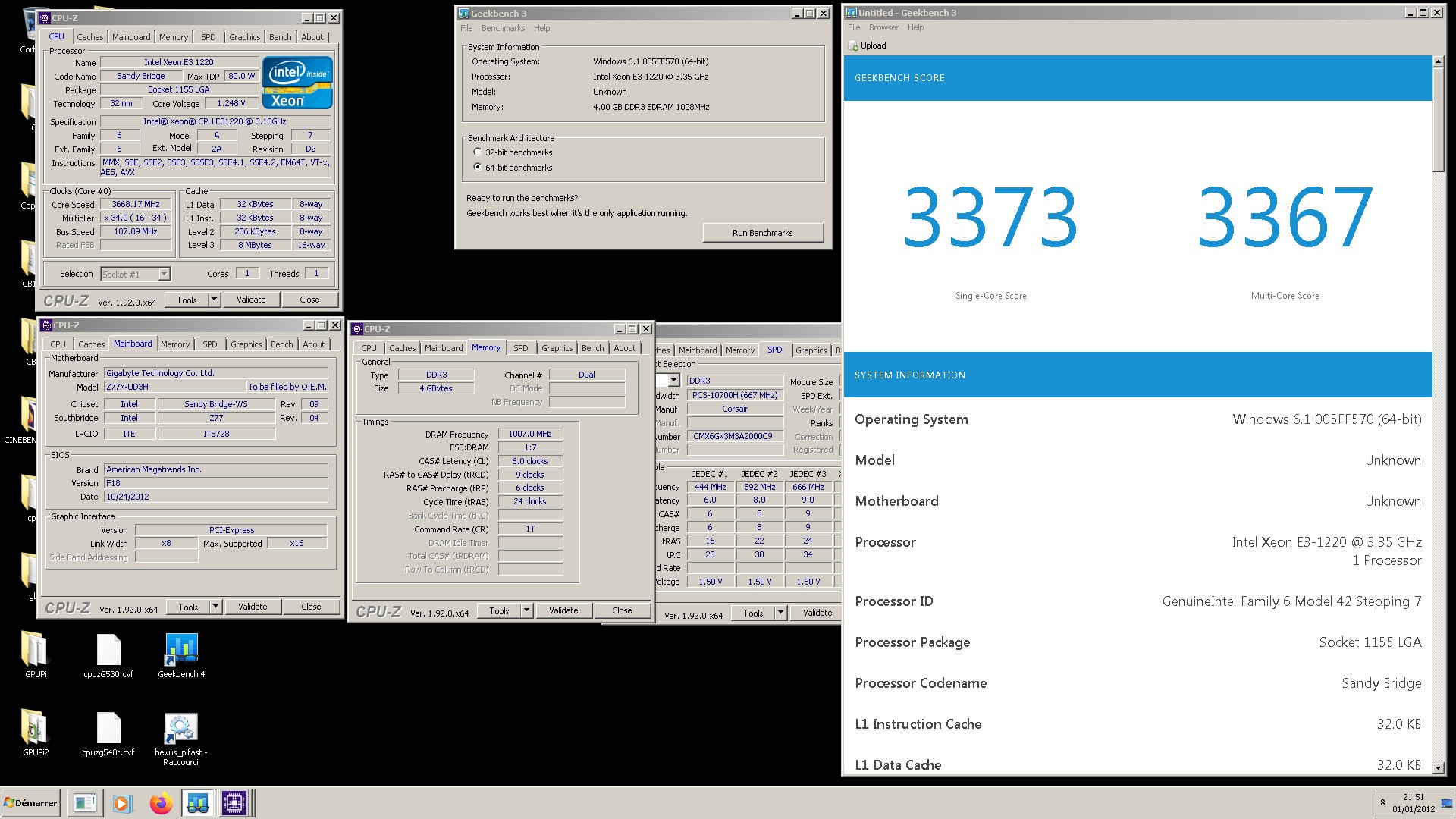Expand the memory slot selection dropdown
This screenshot has width=1456, height=819.
tap(673, 380)
